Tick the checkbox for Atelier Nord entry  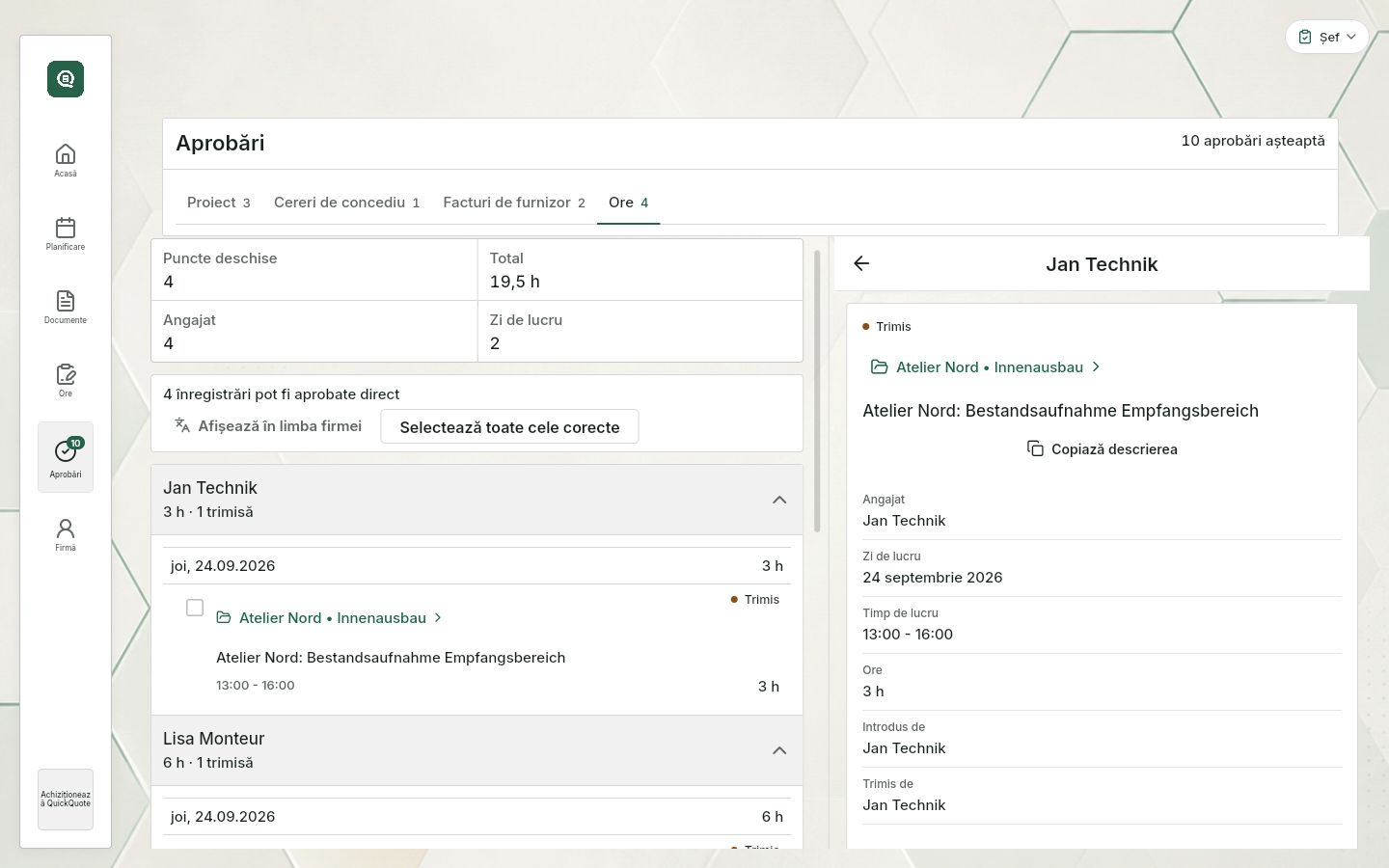click(195, 608)
